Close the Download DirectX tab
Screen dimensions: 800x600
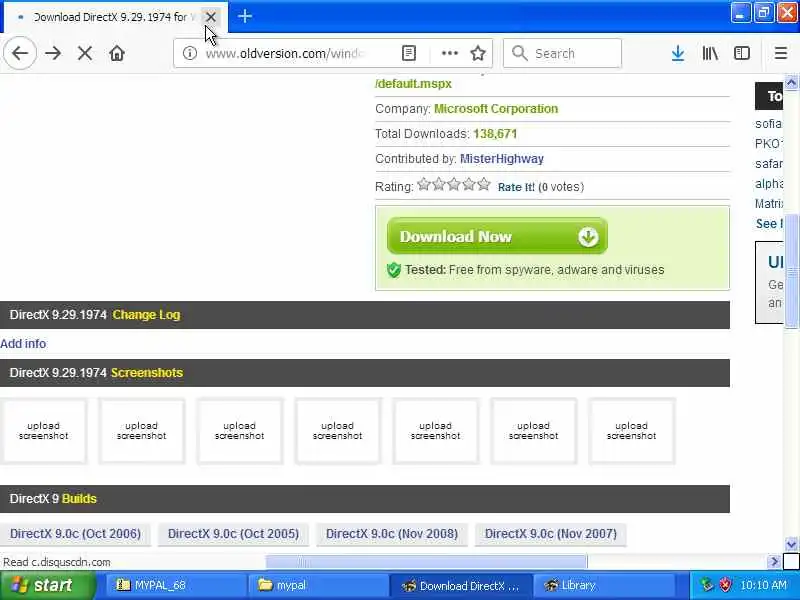pos(210,17)
